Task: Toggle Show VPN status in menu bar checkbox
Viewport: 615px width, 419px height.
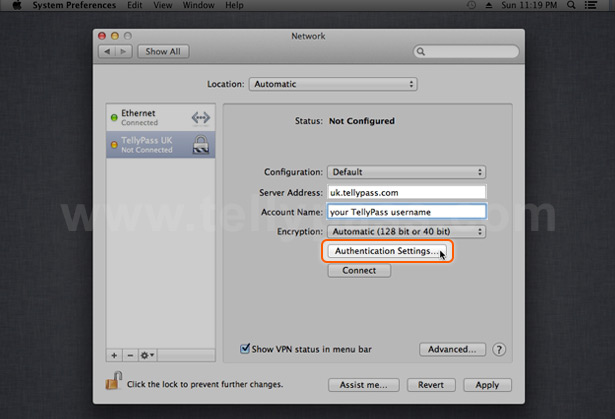Action: point(245,348)
